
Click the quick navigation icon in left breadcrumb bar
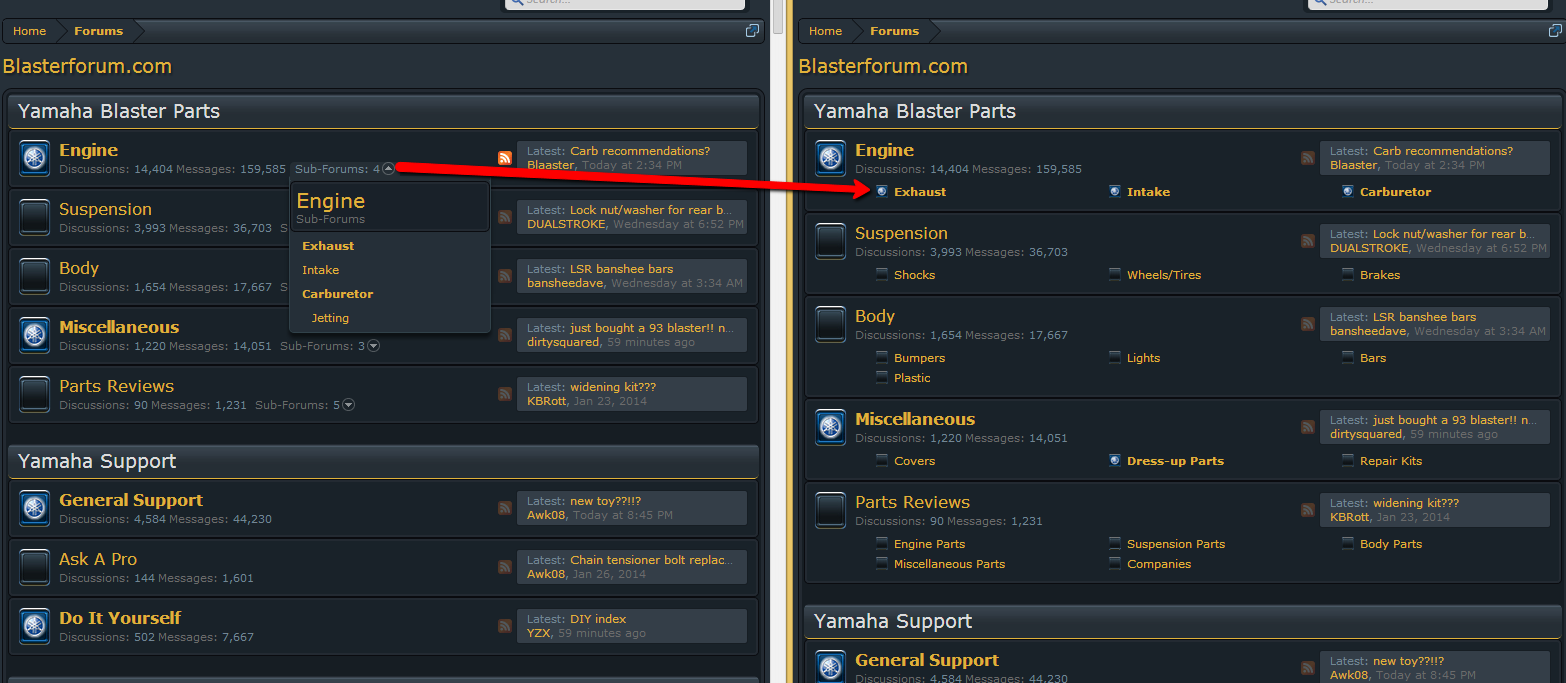[x=753, y=31]
